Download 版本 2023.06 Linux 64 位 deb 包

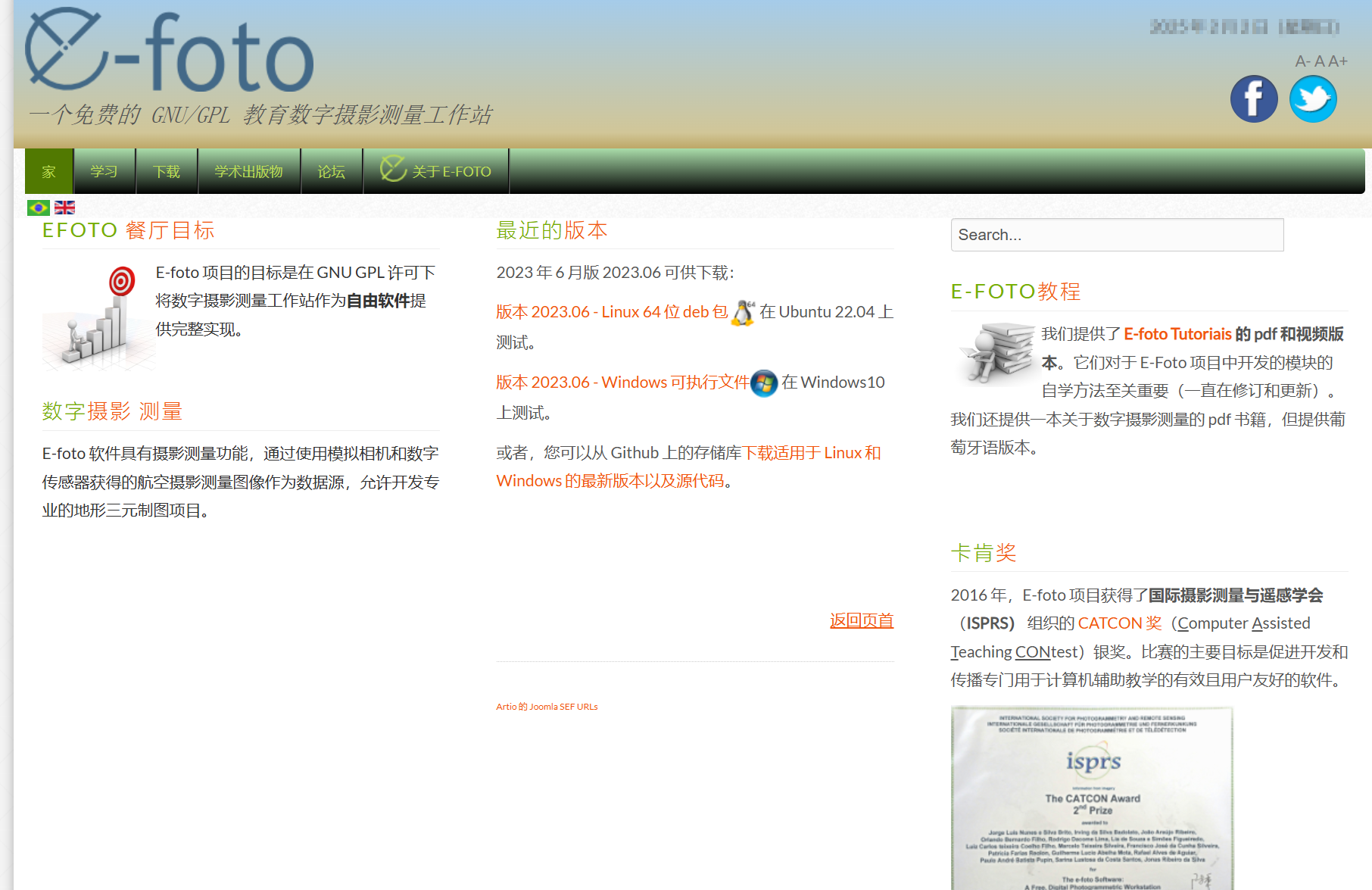(612, 312)
